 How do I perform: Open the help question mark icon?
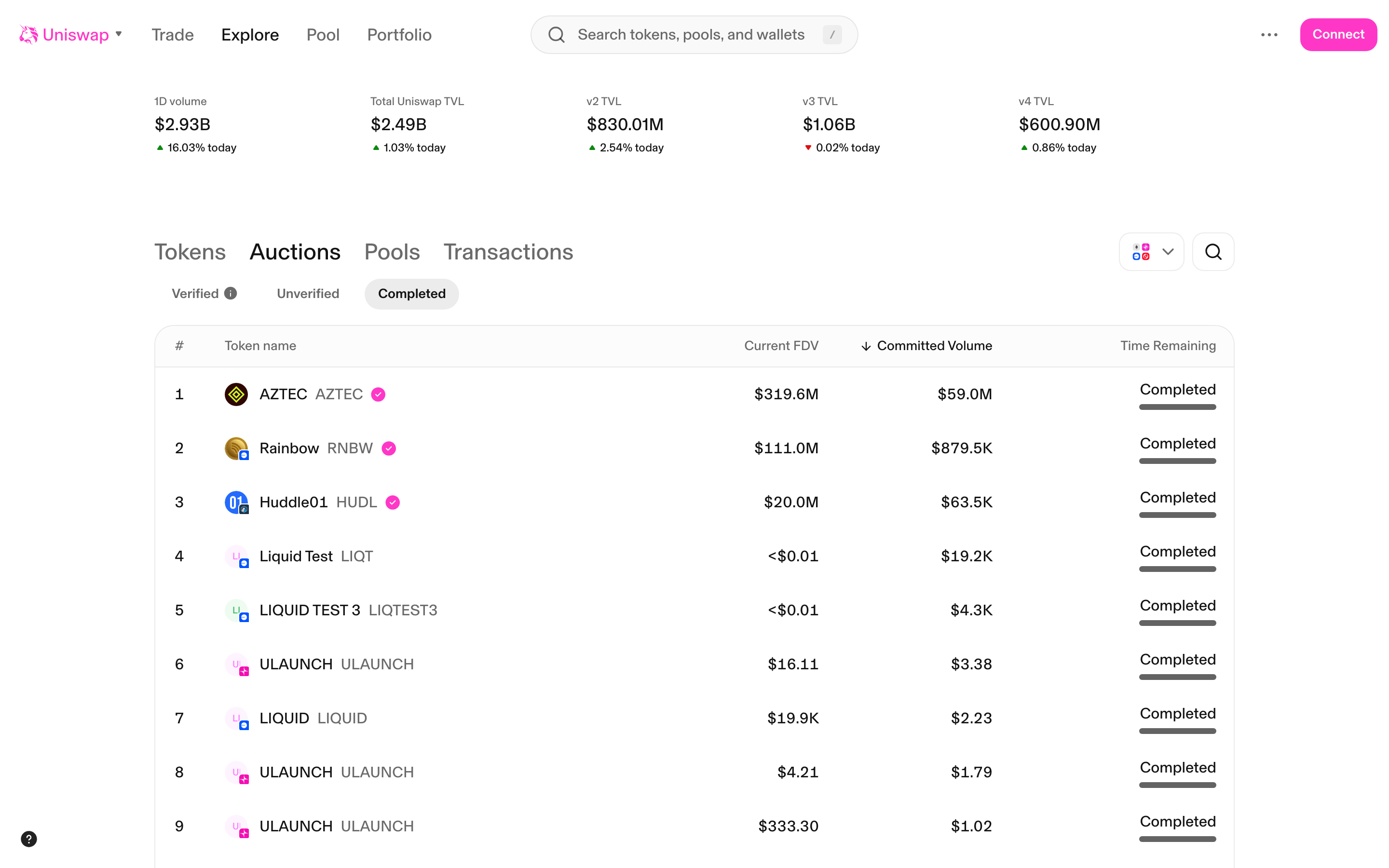pos(29,839)
